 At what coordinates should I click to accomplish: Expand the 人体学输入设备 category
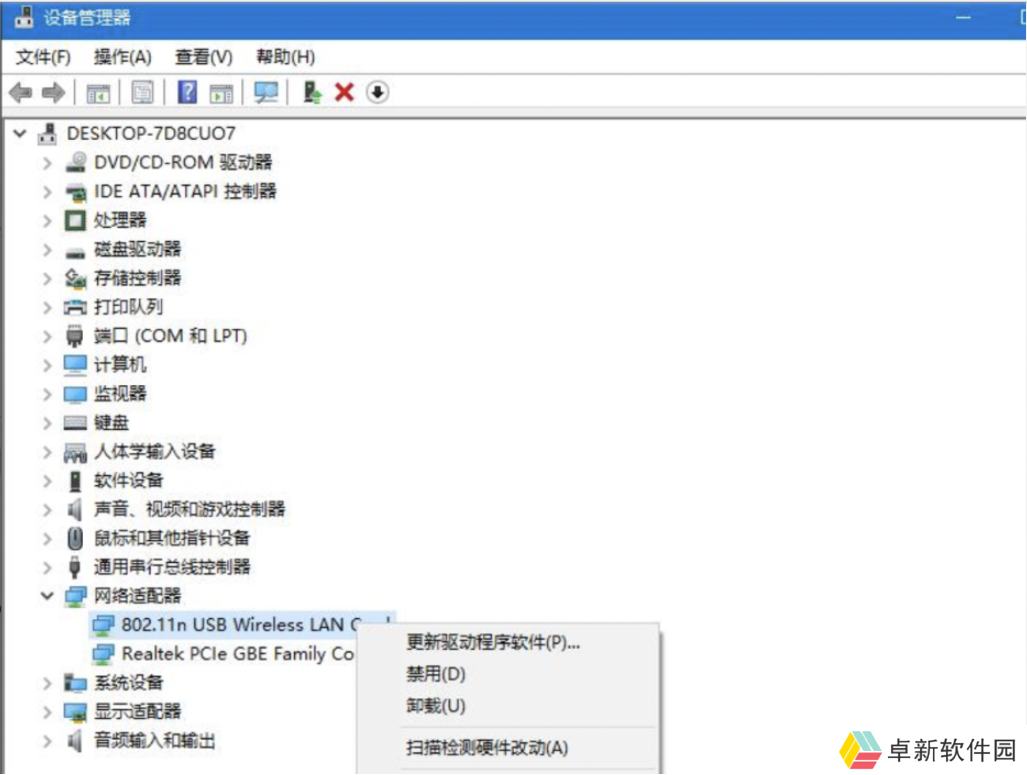pyautogui.click(x=47, y=451)
